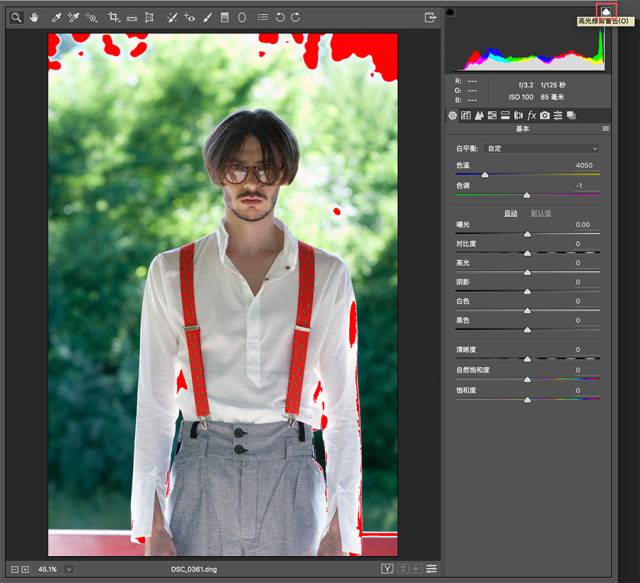Click the color temperature value 4050
The image size is (640, 583).
click(x=584, y=165)
